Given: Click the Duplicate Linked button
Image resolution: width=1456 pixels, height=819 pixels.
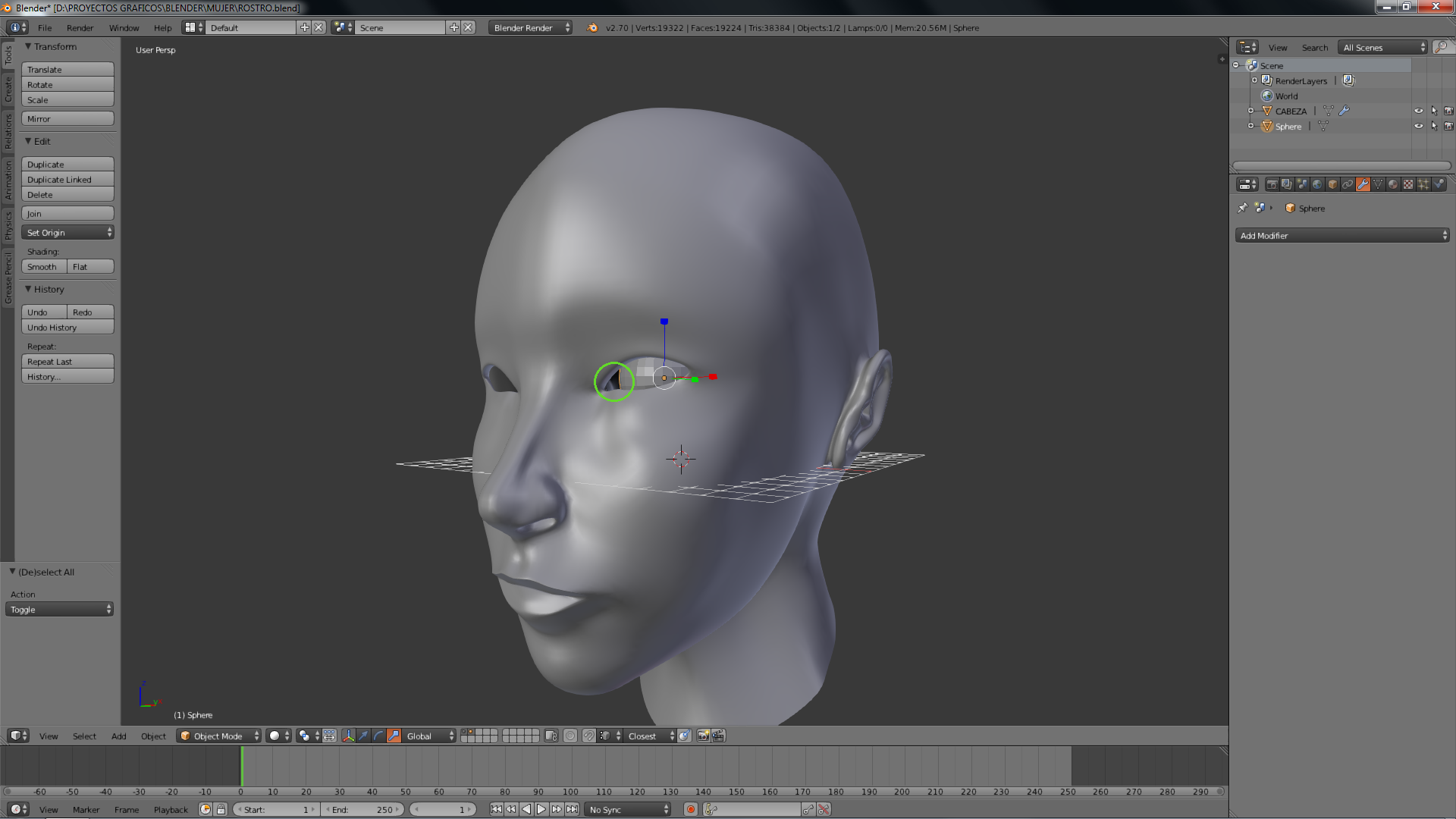Looking at the screenshot, I should pos(67,180).
